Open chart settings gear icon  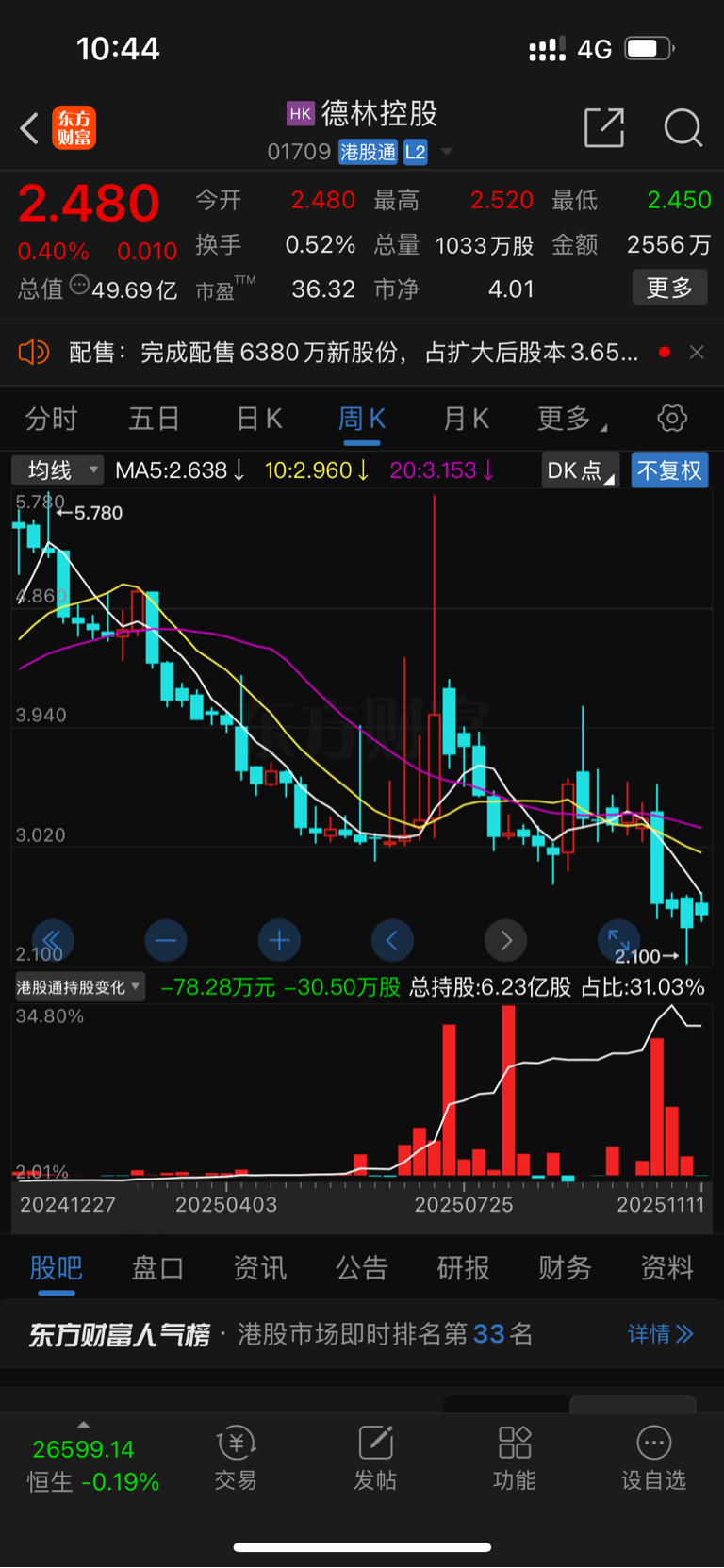click(x=672, y=418)
